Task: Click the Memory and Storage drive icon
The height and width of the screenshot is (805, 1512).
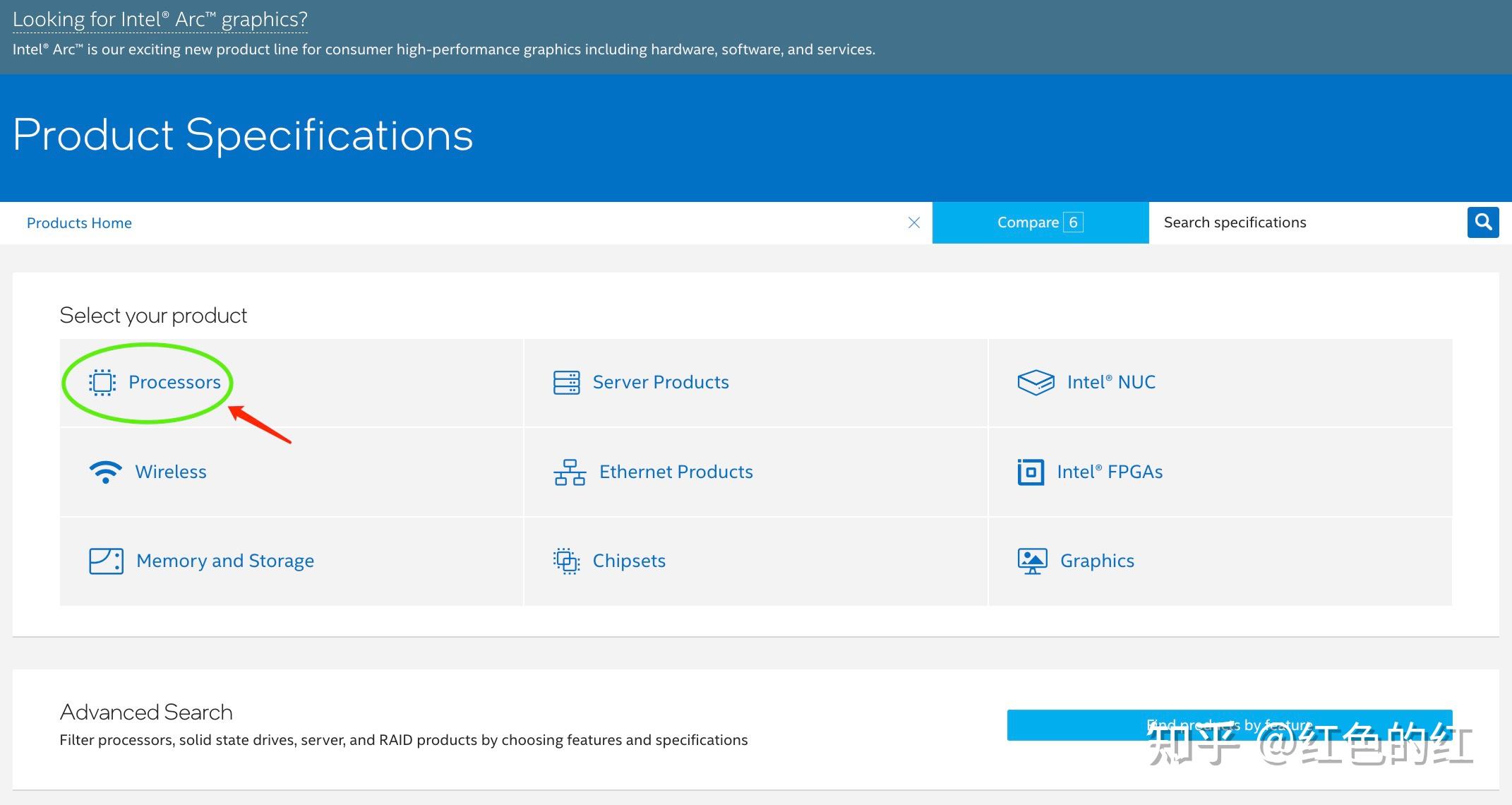Action: point(106,561)
